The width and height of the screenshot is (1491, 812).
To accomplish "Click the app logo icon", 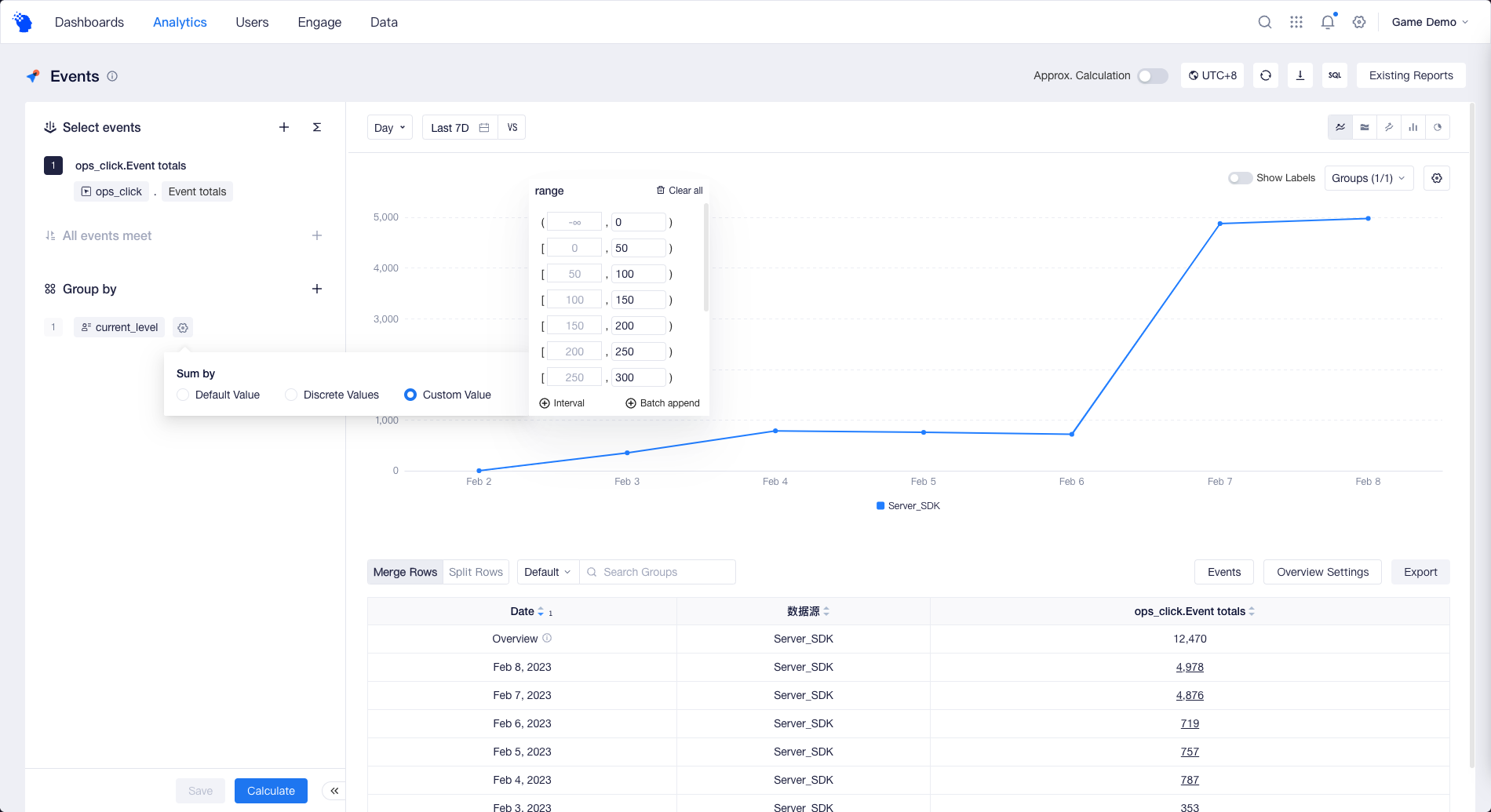I will [x=23, y=22].
